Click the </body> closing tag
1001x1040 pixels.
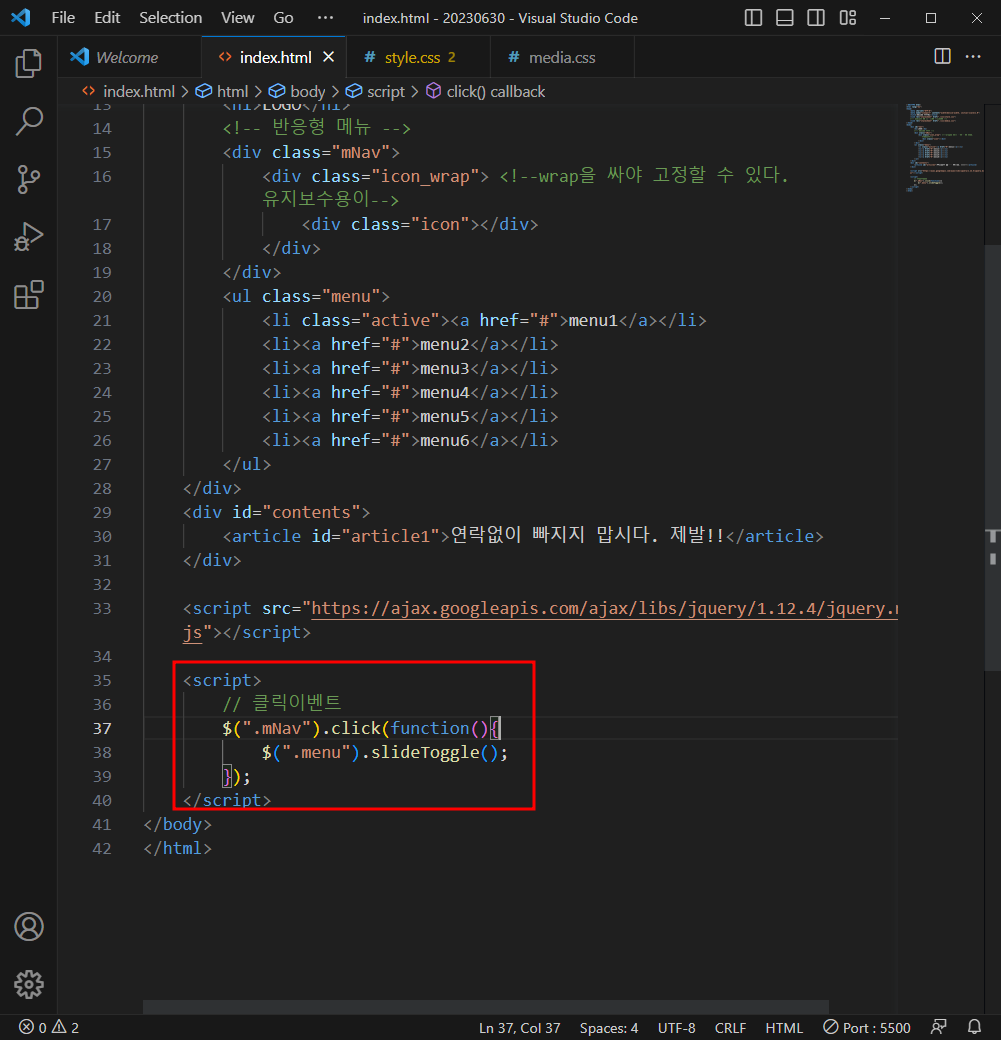tap(177, 824)
